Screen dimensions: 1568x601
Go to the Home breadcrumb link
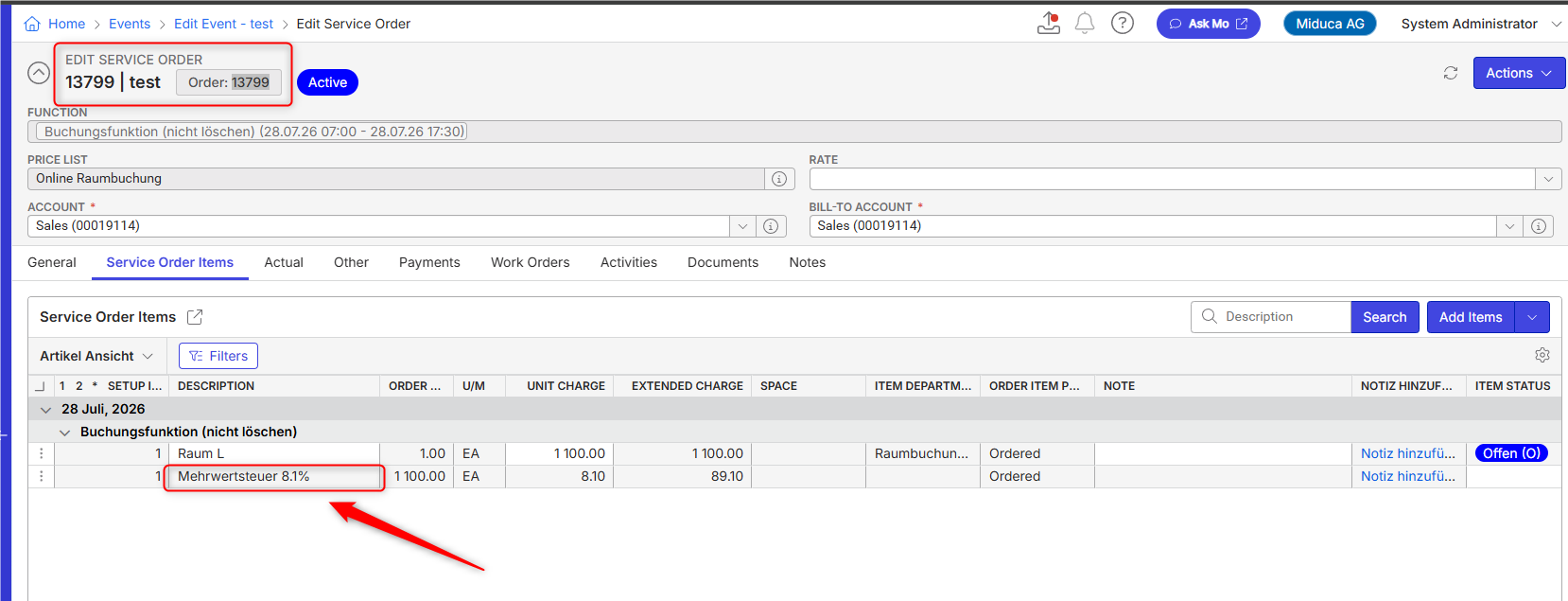tap(66, 24)
